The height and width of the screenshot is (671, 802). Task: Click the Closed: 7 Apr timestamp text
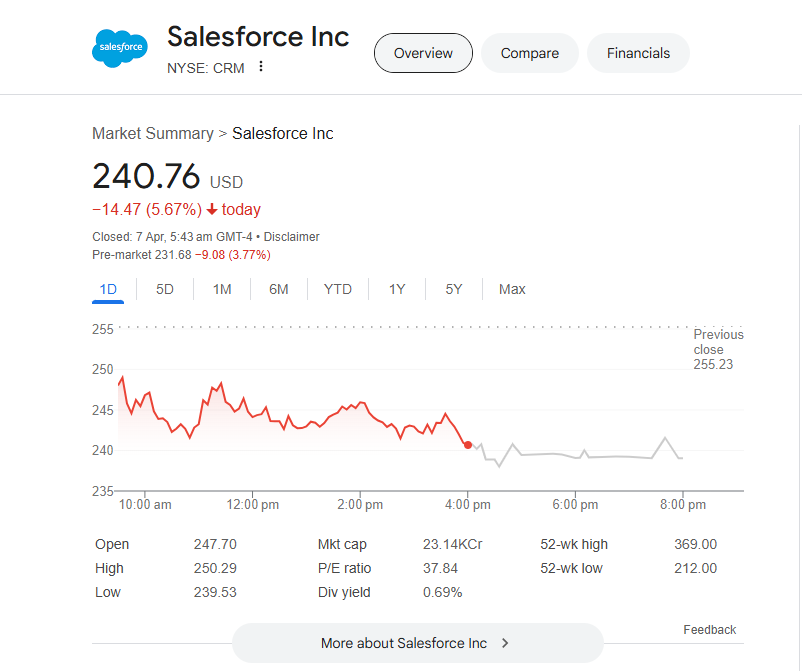pyautogui.click(x=172, y=237)
